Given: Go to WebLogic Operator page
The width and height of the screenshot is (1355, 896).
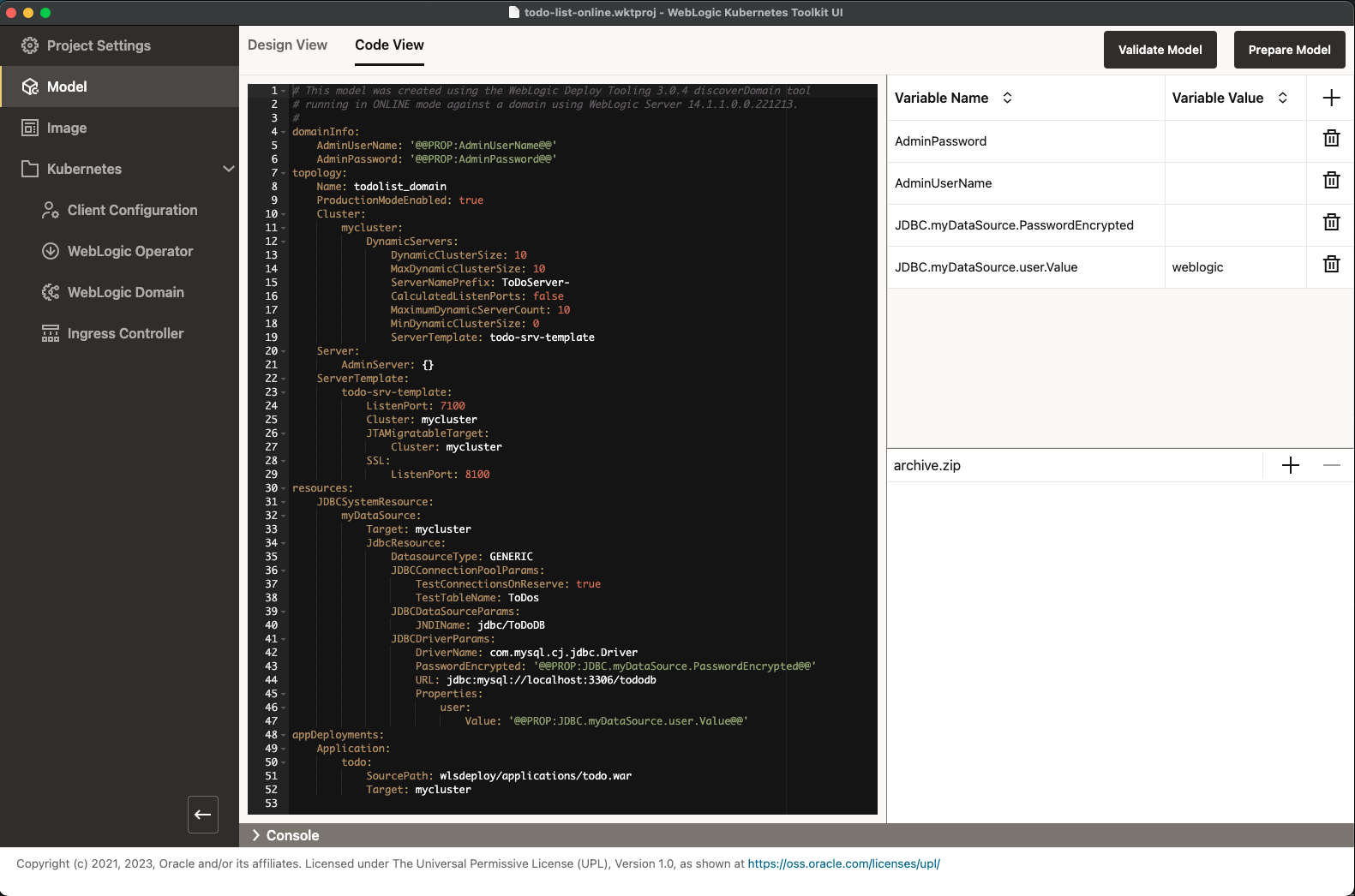Looking at the screenshot, I should click(130, 251).
